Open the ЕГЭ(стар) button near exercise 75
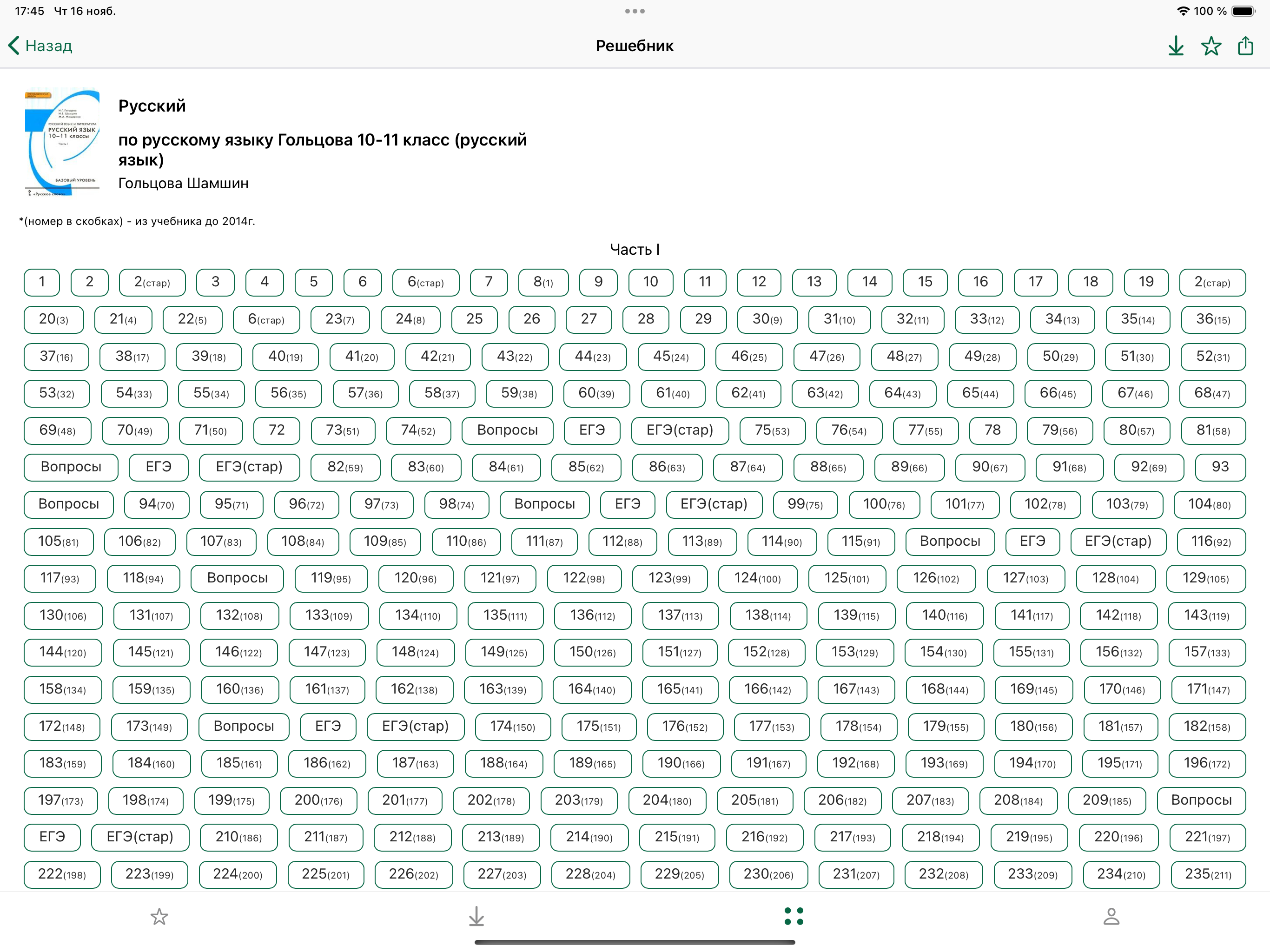Image resolution: width=1270 pixels, height=952 pixels. pos(680,430)
